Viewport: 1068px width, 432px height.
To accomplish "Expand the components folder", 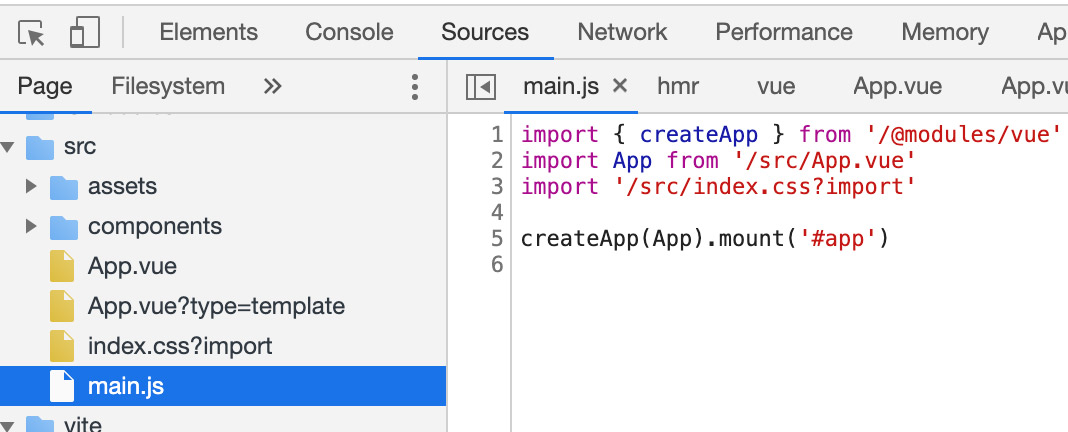I will click(x=32, y=227).
